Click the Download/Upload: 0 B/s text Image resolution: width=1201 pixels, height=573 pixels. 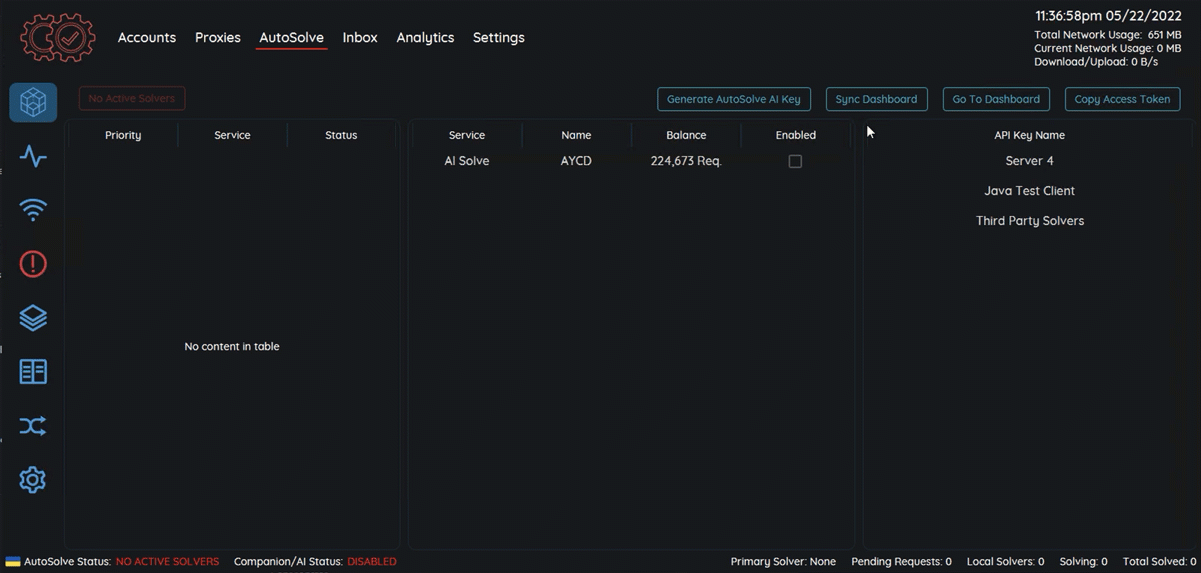(x=1096, y=62)
